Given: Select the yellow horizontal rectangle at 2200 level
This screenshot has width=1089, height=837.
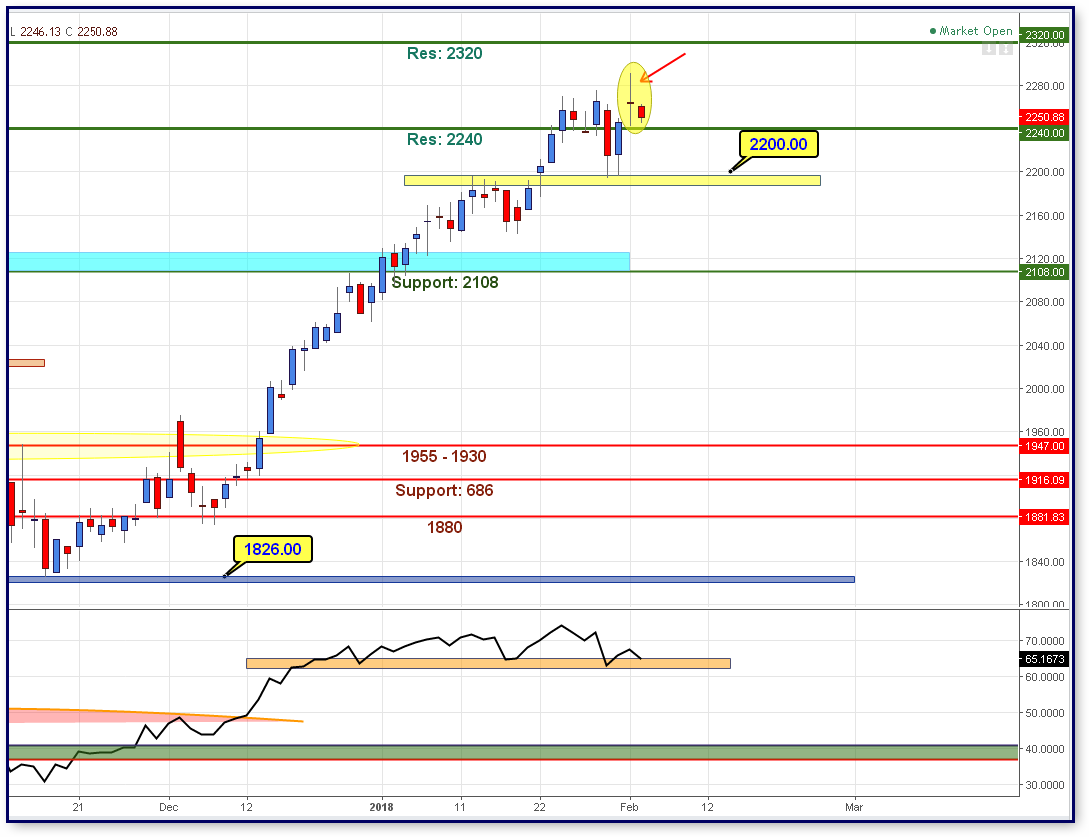Looking at the screenshot, I should pyautogui.click(x=612, y=181).
